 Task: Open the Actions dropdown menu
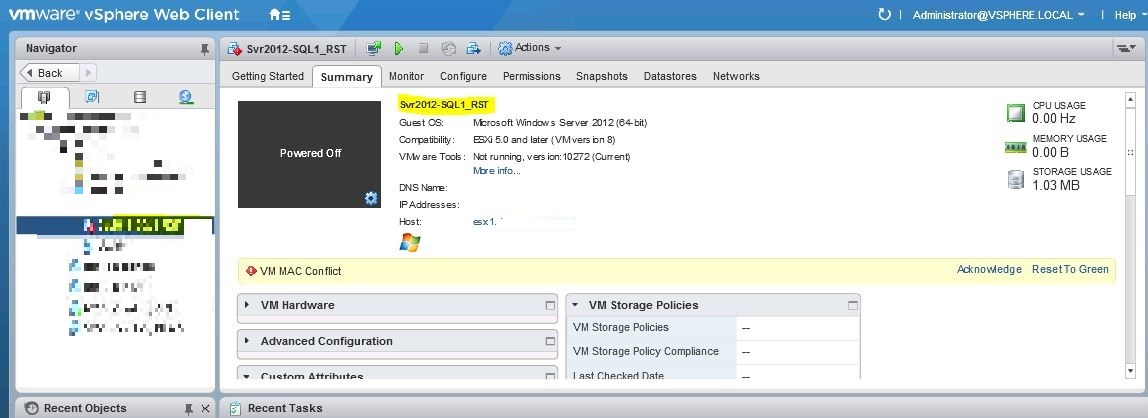point(529,48)
